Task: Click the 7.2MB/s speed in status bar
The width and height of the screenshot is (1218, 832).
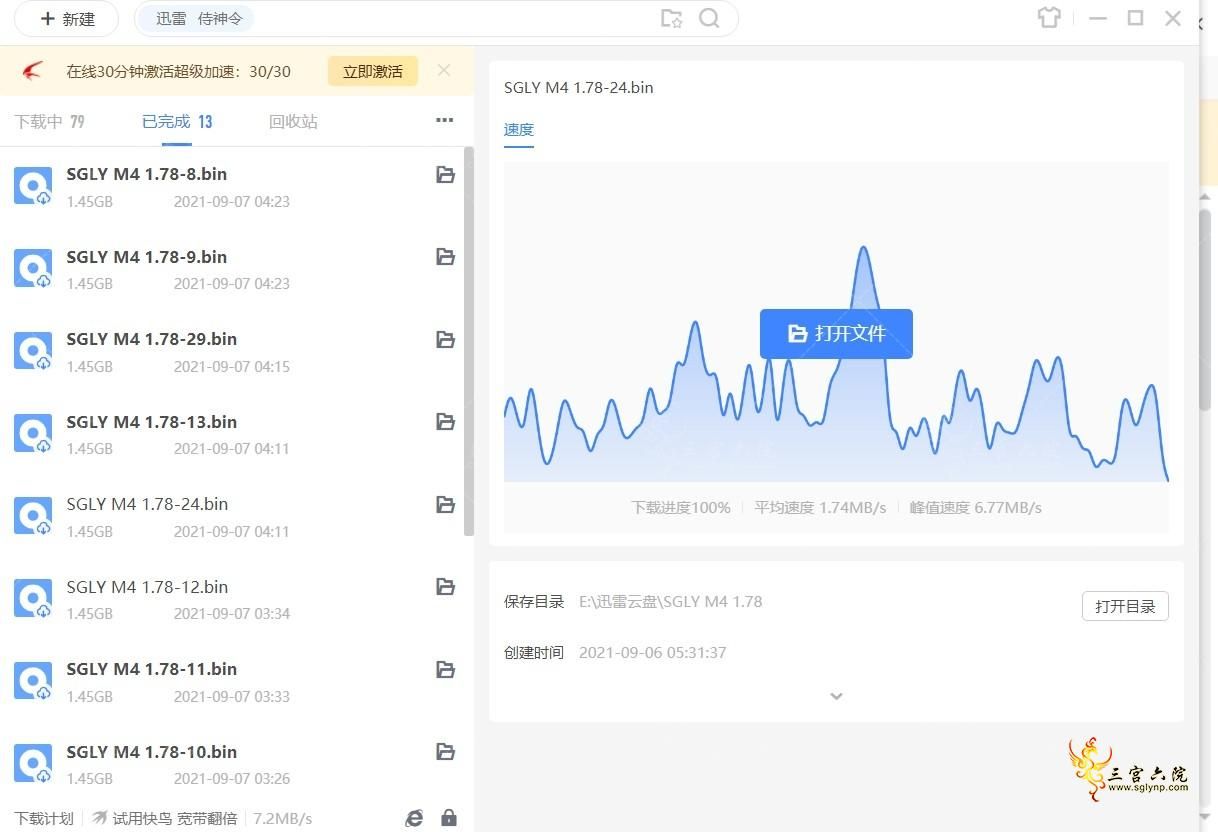Action: 282,818
